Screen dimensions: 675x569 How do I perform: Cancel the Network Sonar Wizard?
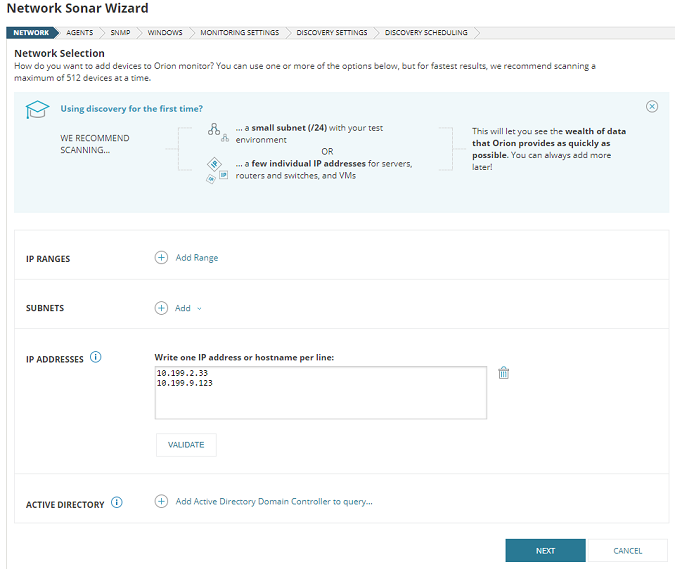tap(627, 551)
